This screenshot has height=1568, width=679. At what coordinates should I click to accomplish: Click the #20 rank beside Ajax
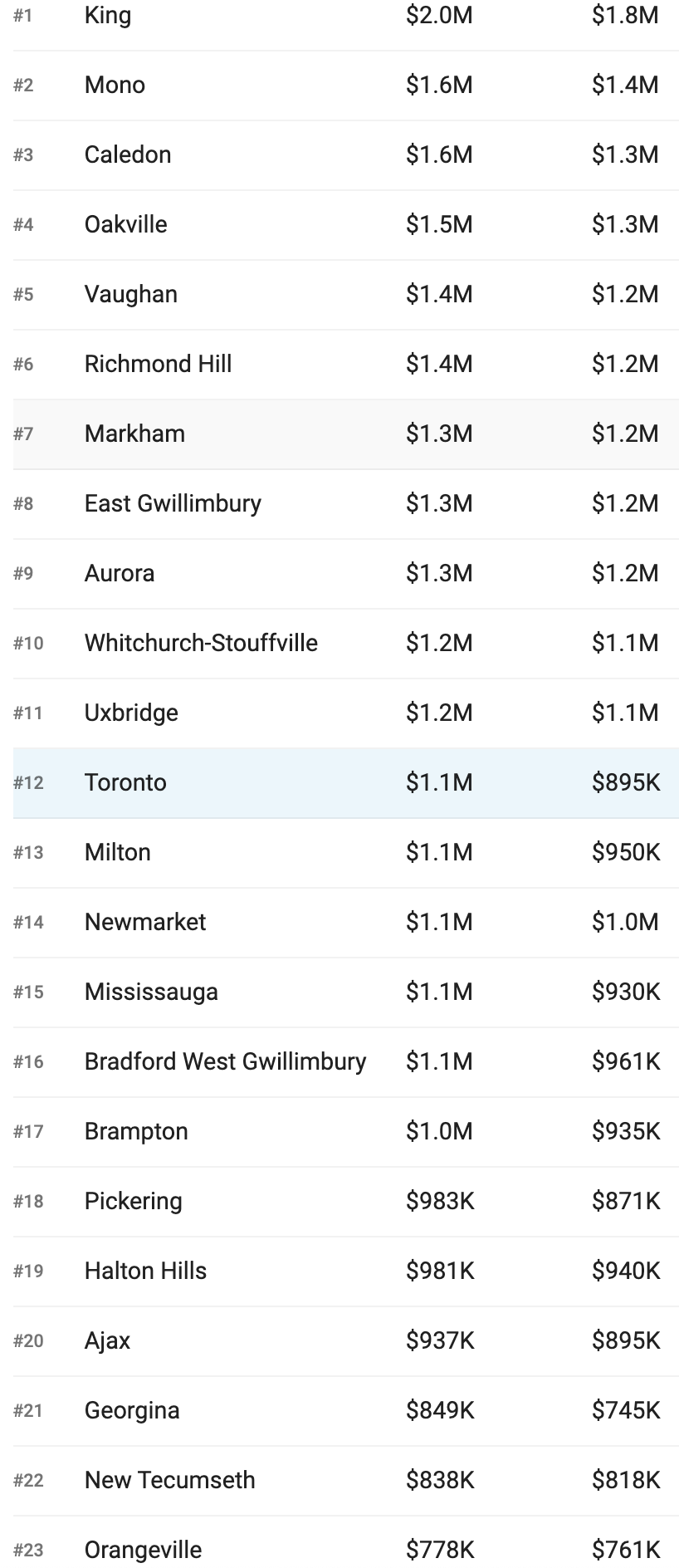(28, 1340)
